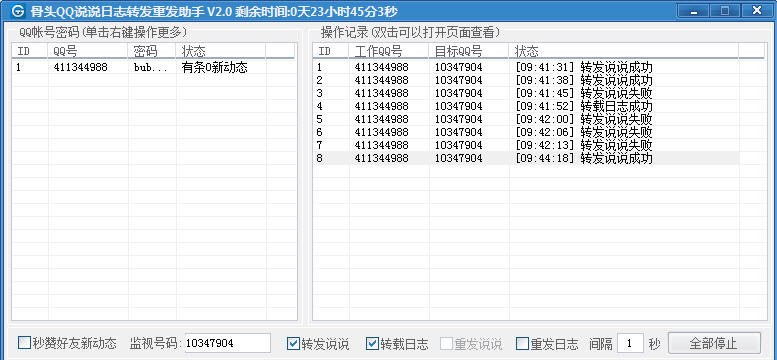Select log entry 1 at 09:41:31
The width and height of the screenshot is (777, 360).
coord(526,67)
